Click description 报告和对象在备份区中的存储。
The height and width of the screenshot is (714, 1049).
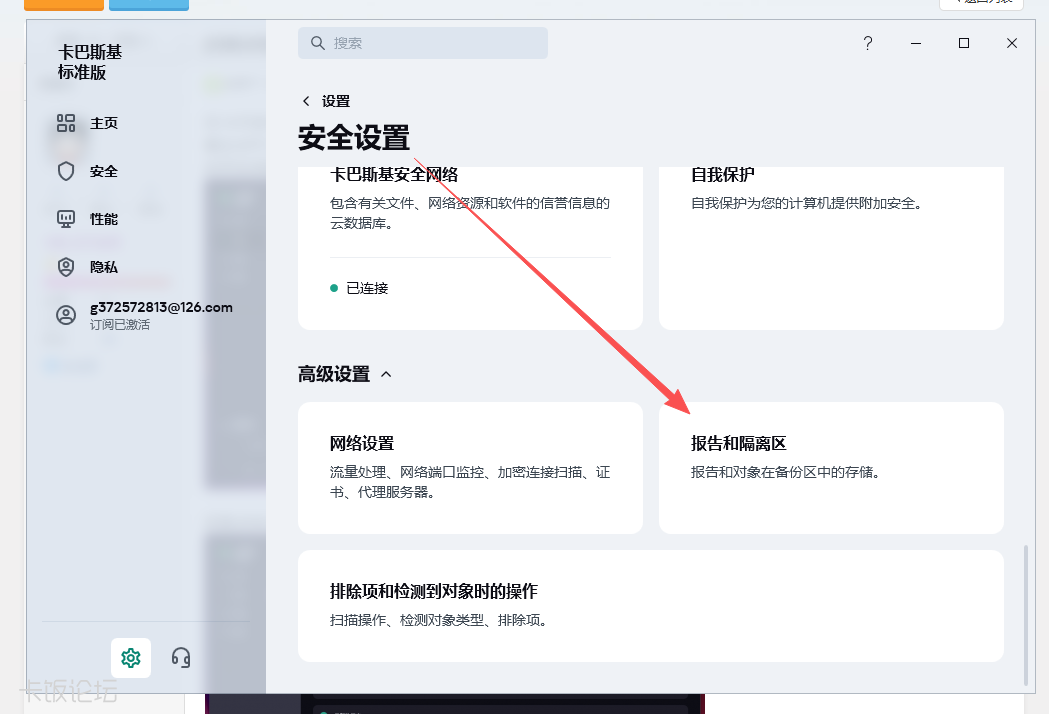point(785,472)
